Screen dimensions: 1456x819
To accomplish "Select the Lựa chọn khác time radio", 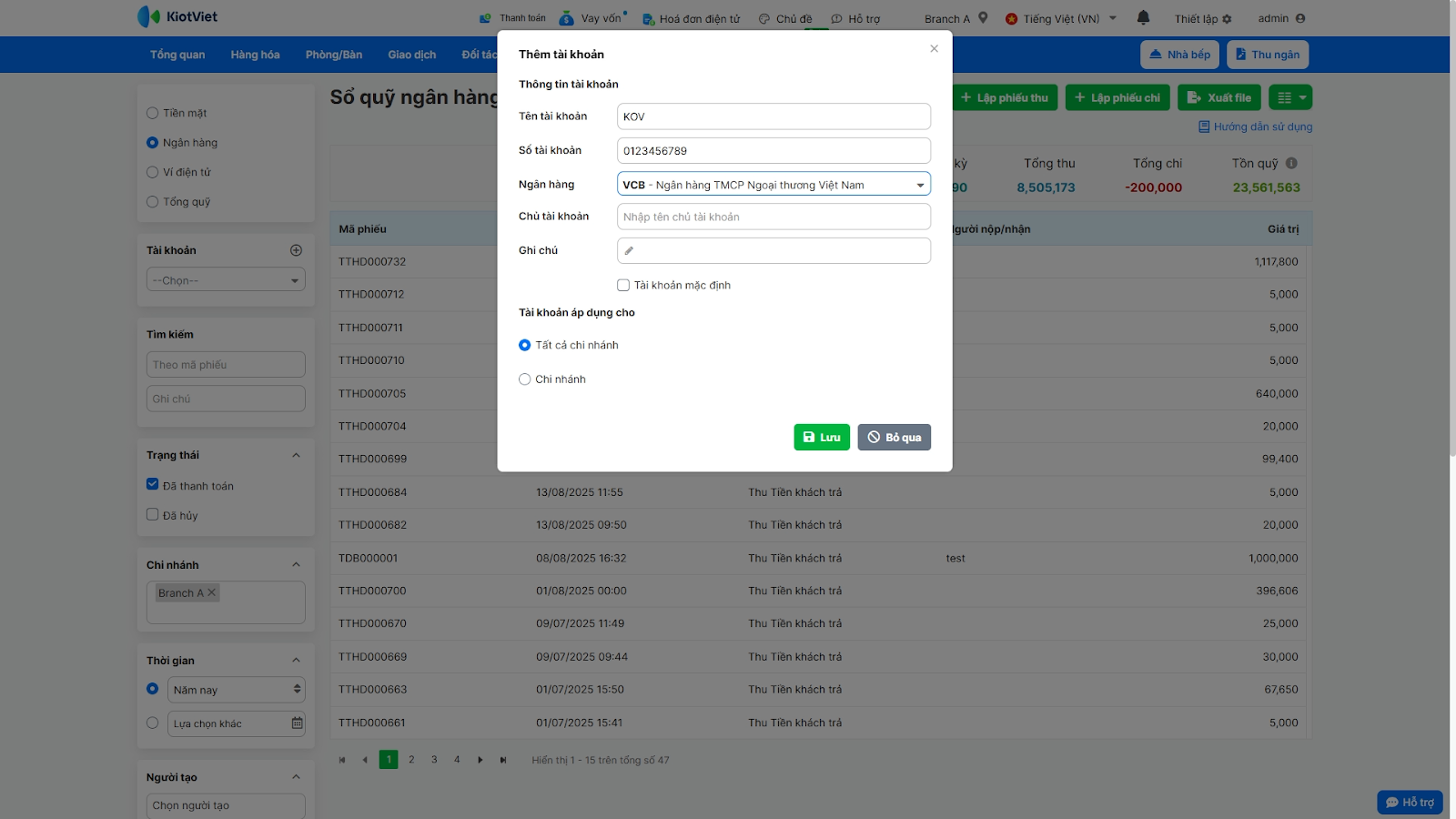I will point(153,723).
